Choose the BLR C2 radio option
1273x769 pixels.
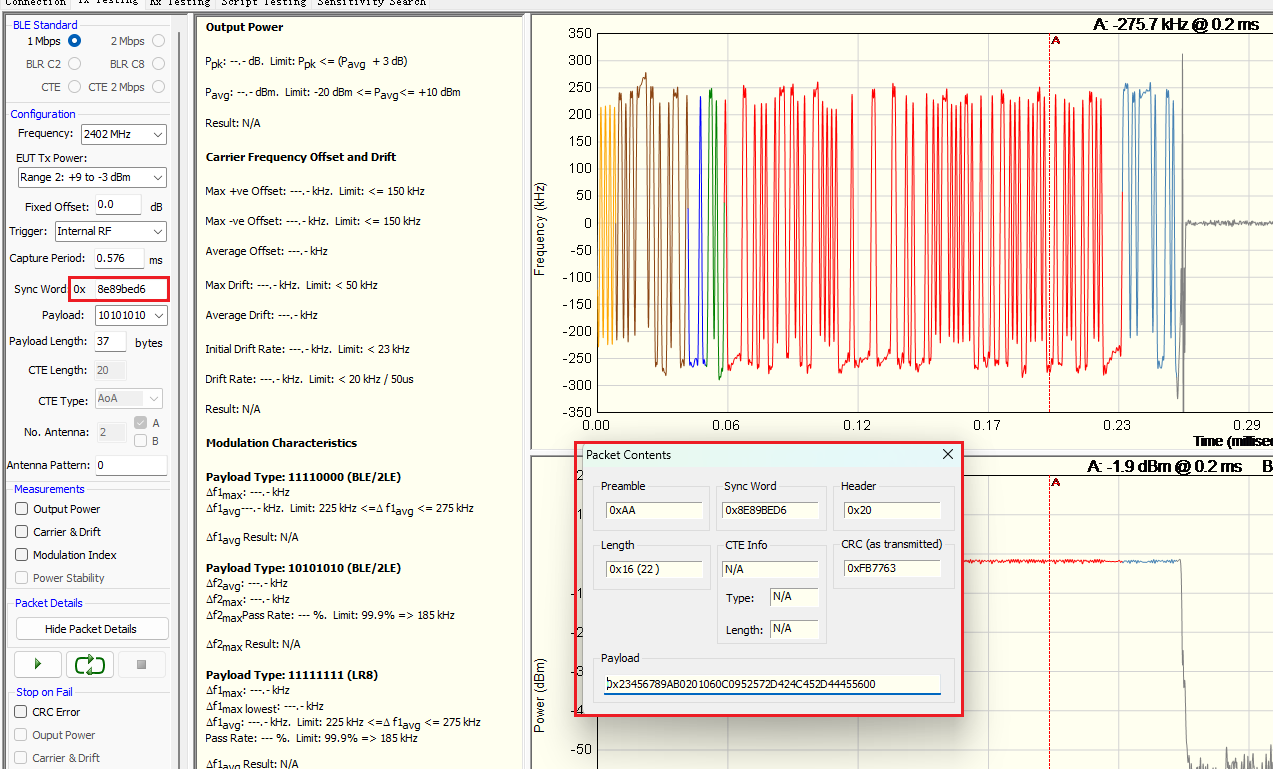coord(75,64)
